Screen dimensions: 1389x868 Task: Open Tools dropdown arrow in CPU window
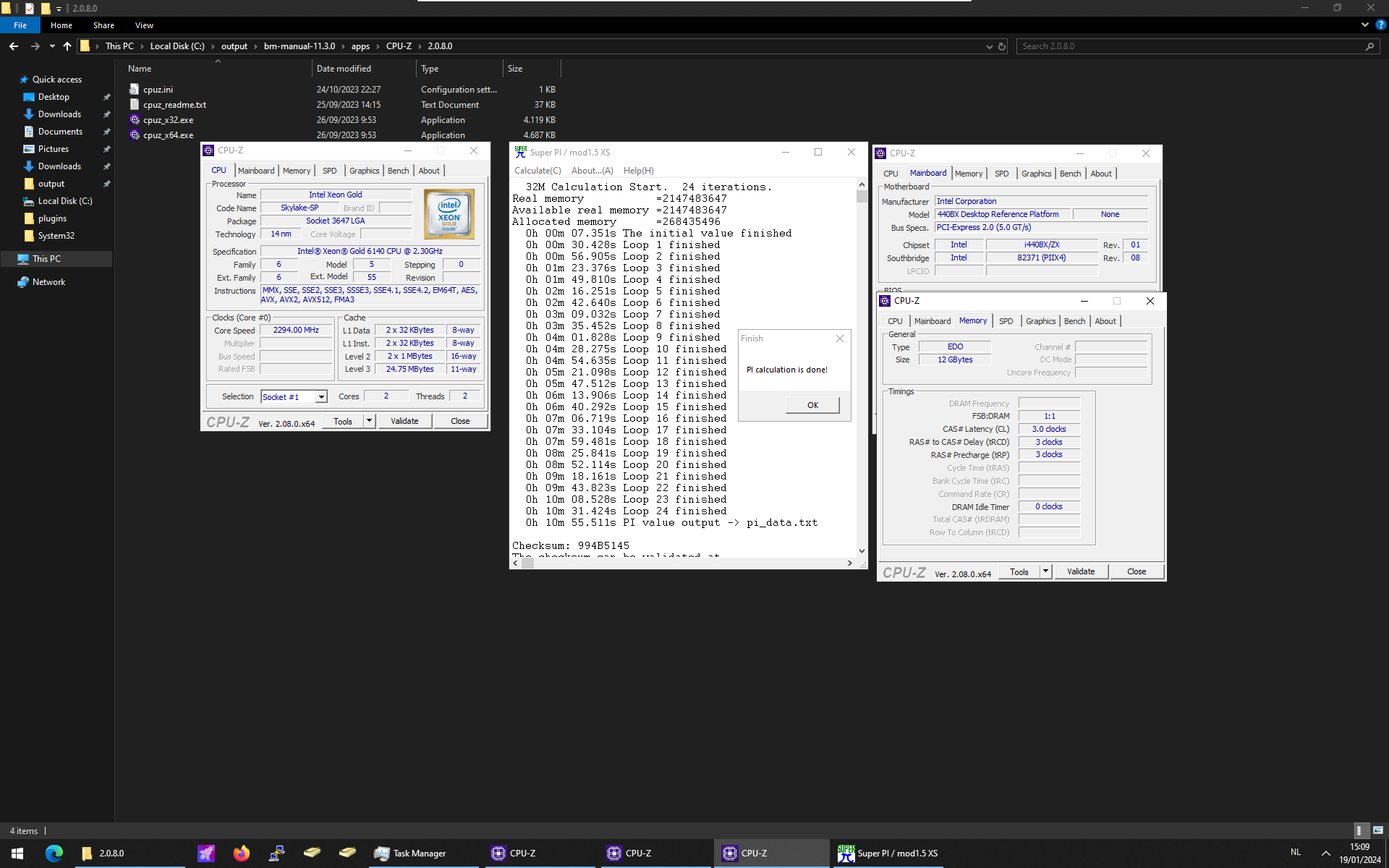tap(369, 421)
